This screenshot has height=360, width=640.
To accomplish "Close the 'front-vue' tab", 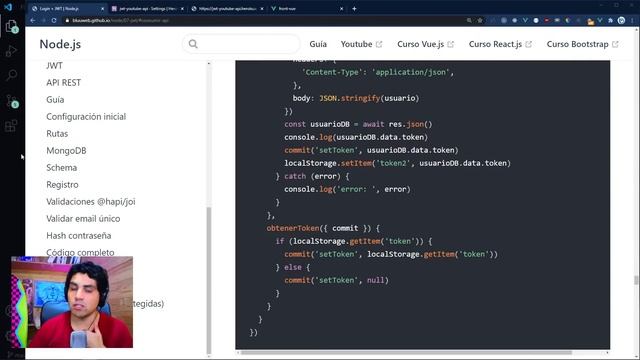I will (x=342, y=9).
